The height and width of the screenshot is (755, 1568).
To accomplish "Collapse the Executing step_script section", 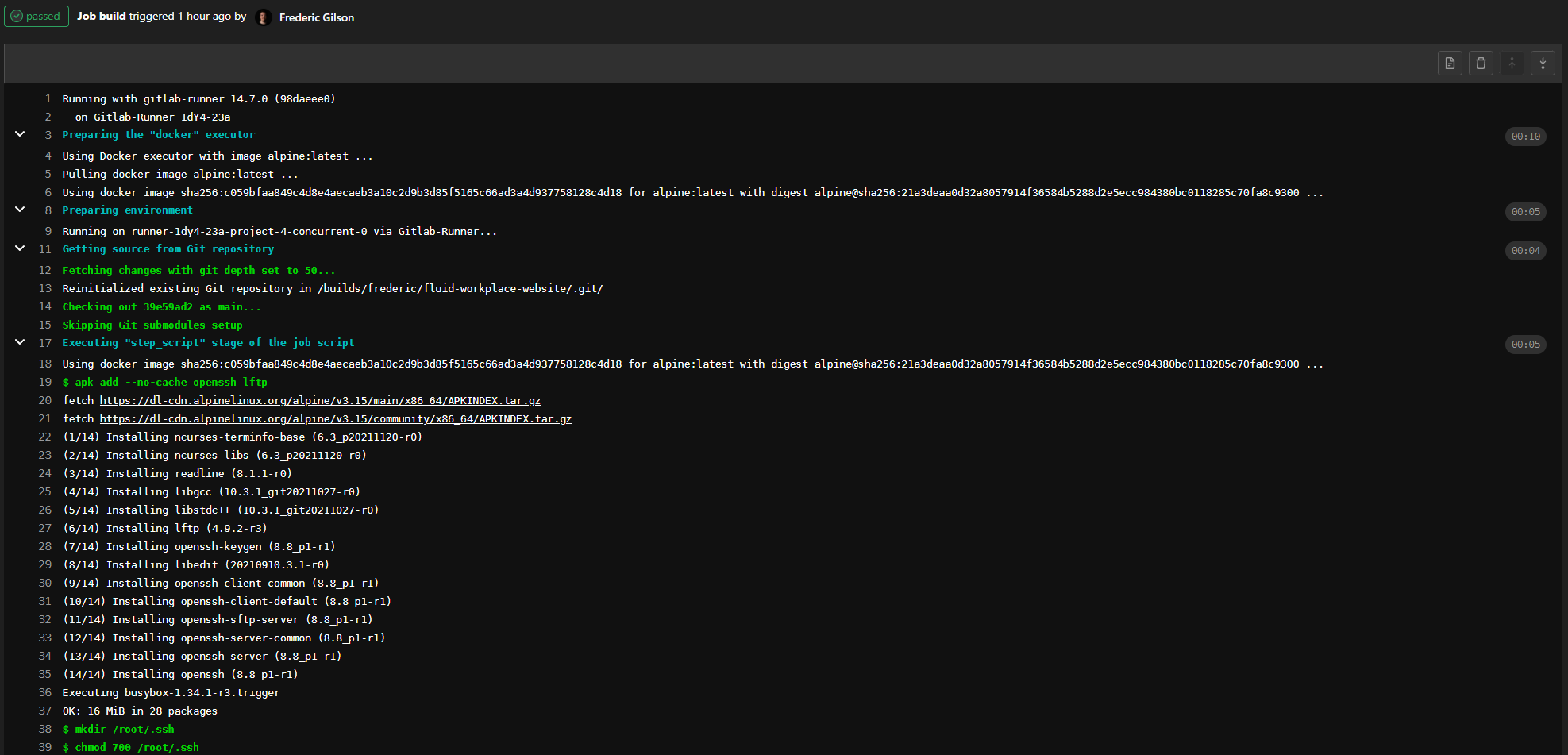I will pyautogui.click(x=20, y=342).
